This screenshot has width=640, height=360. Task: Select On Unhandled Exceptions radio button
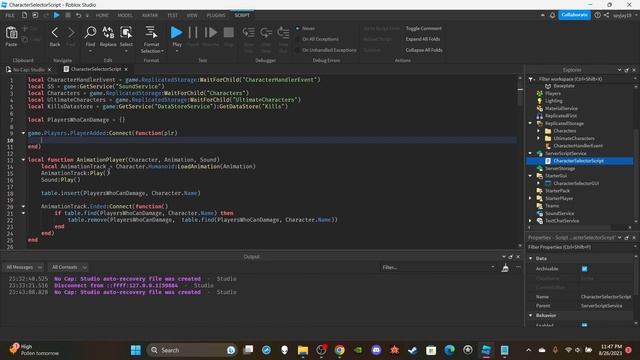[298, 50]
